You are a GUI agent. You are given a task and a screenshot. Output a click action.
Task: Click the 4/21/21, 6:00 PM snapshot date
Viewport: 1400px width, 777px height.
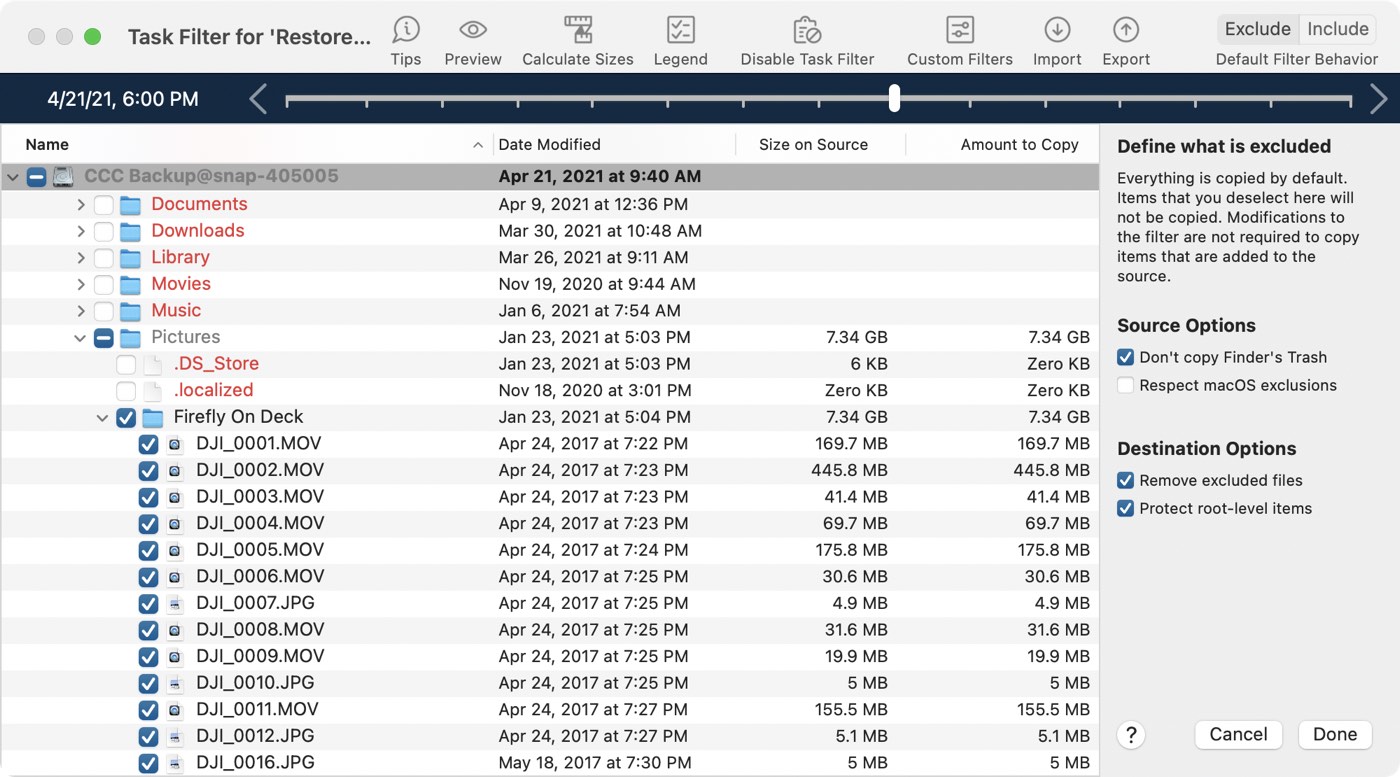tap(123, 99)
